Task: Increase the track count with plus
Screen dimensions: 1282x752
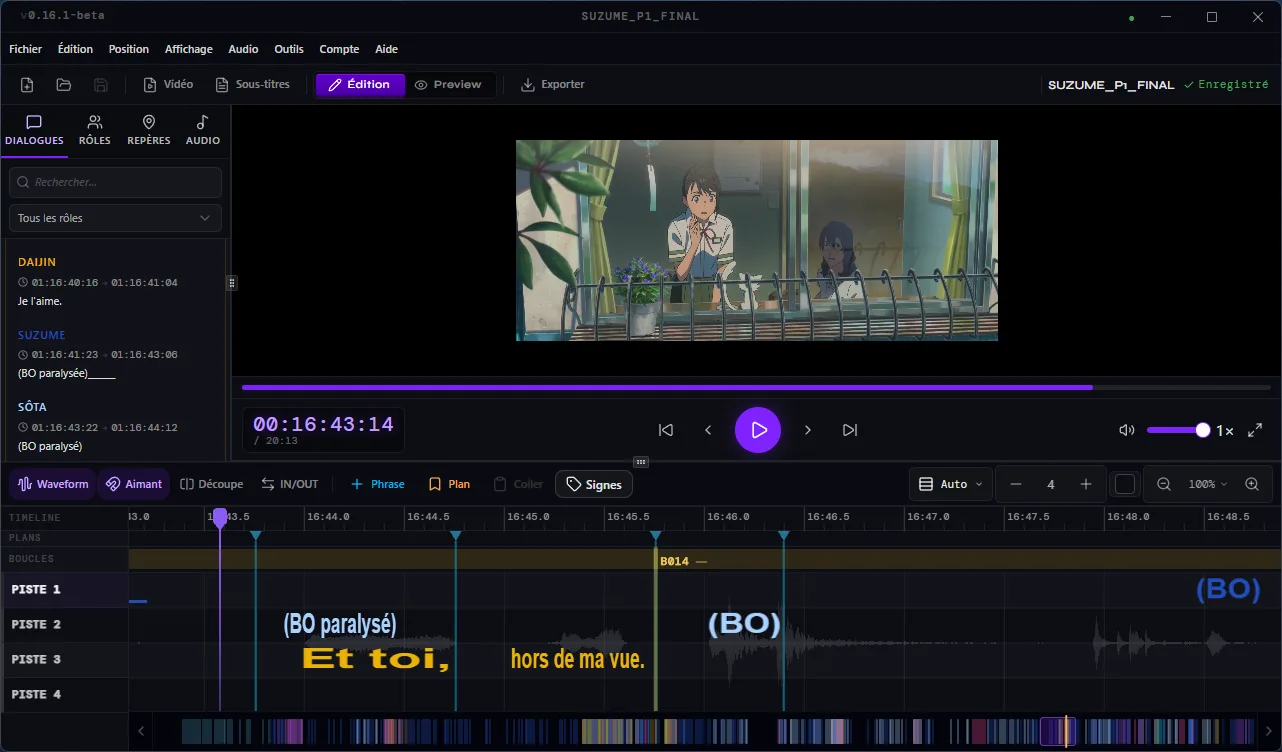Action: coord(1086,484)
